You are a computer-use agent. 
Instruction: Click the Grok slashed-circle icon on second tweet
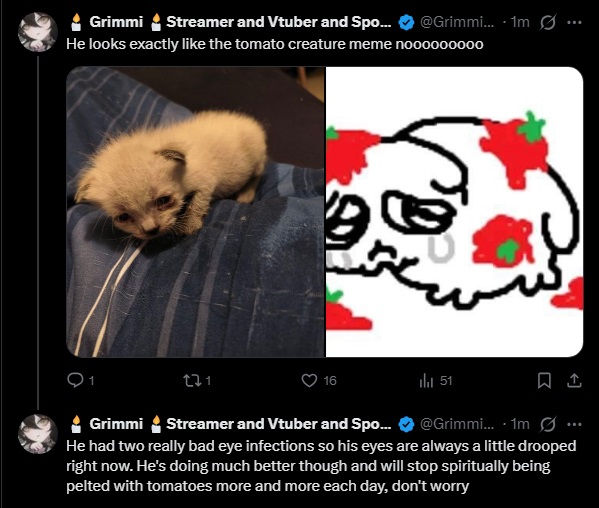pyautogui.click(x=547, y=424)
